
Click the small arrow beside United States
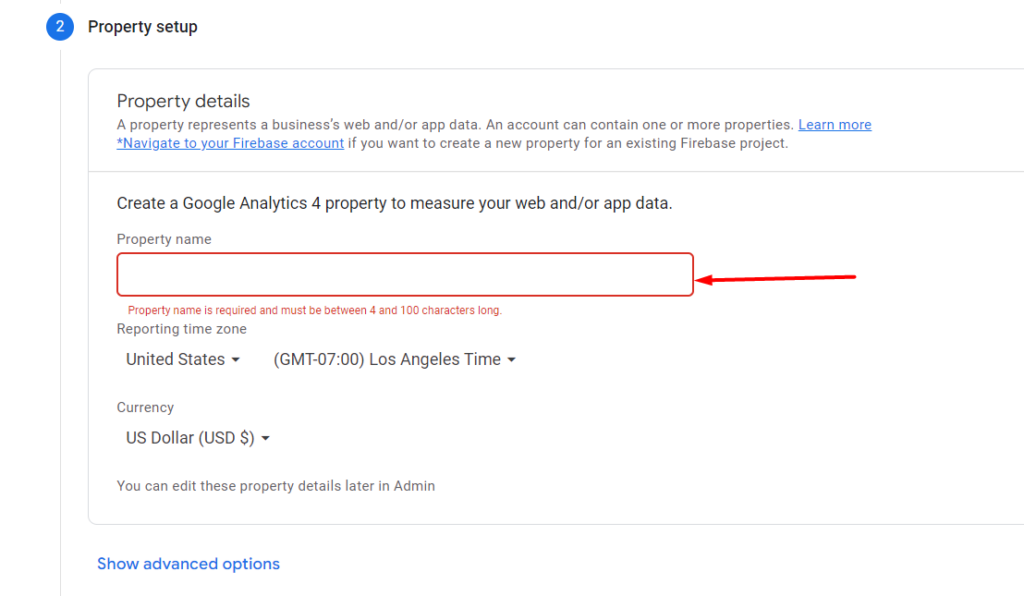tap(236, 360)
